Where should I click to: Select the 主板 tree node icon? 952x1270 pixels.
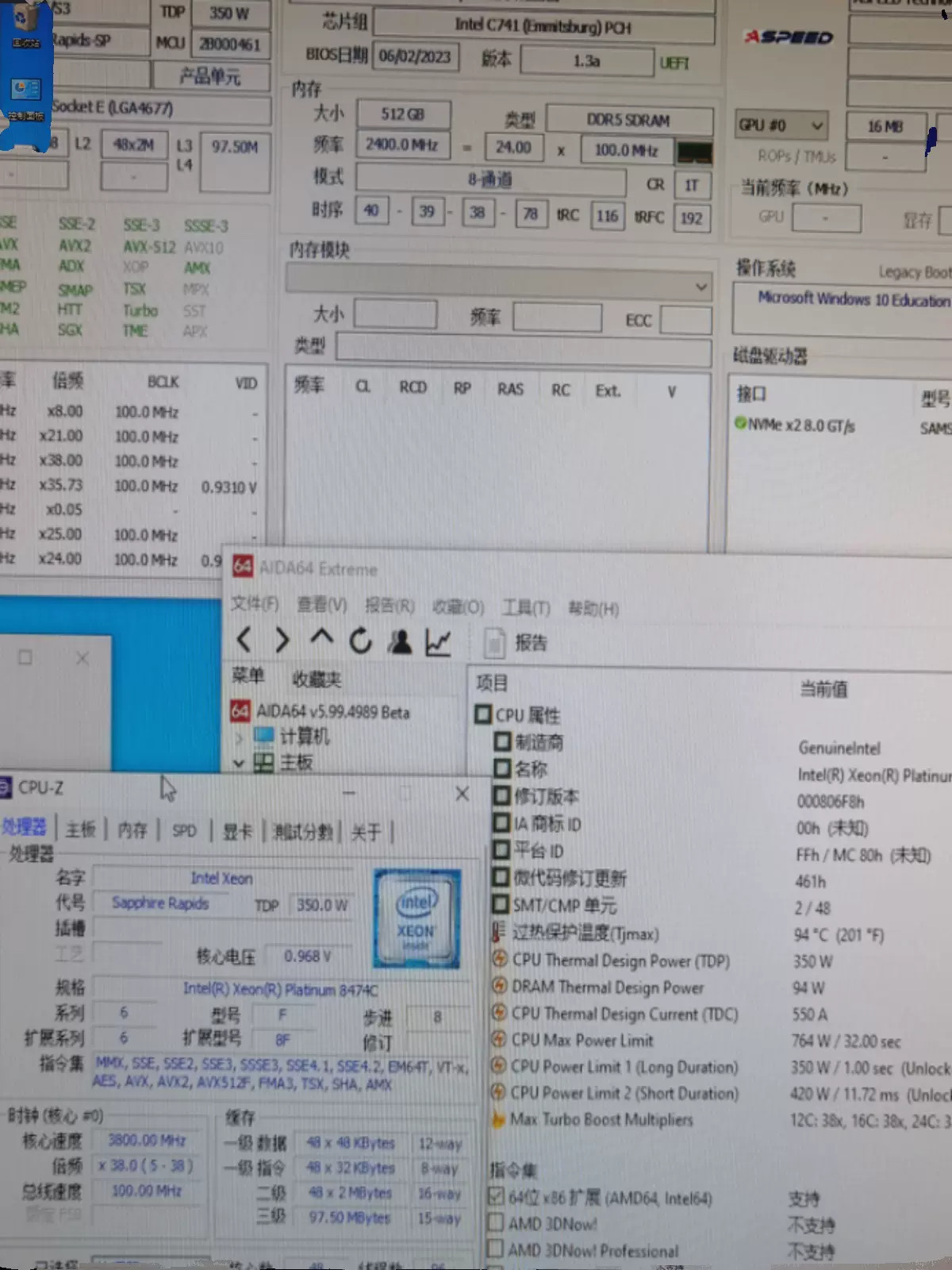click(263, 763)
